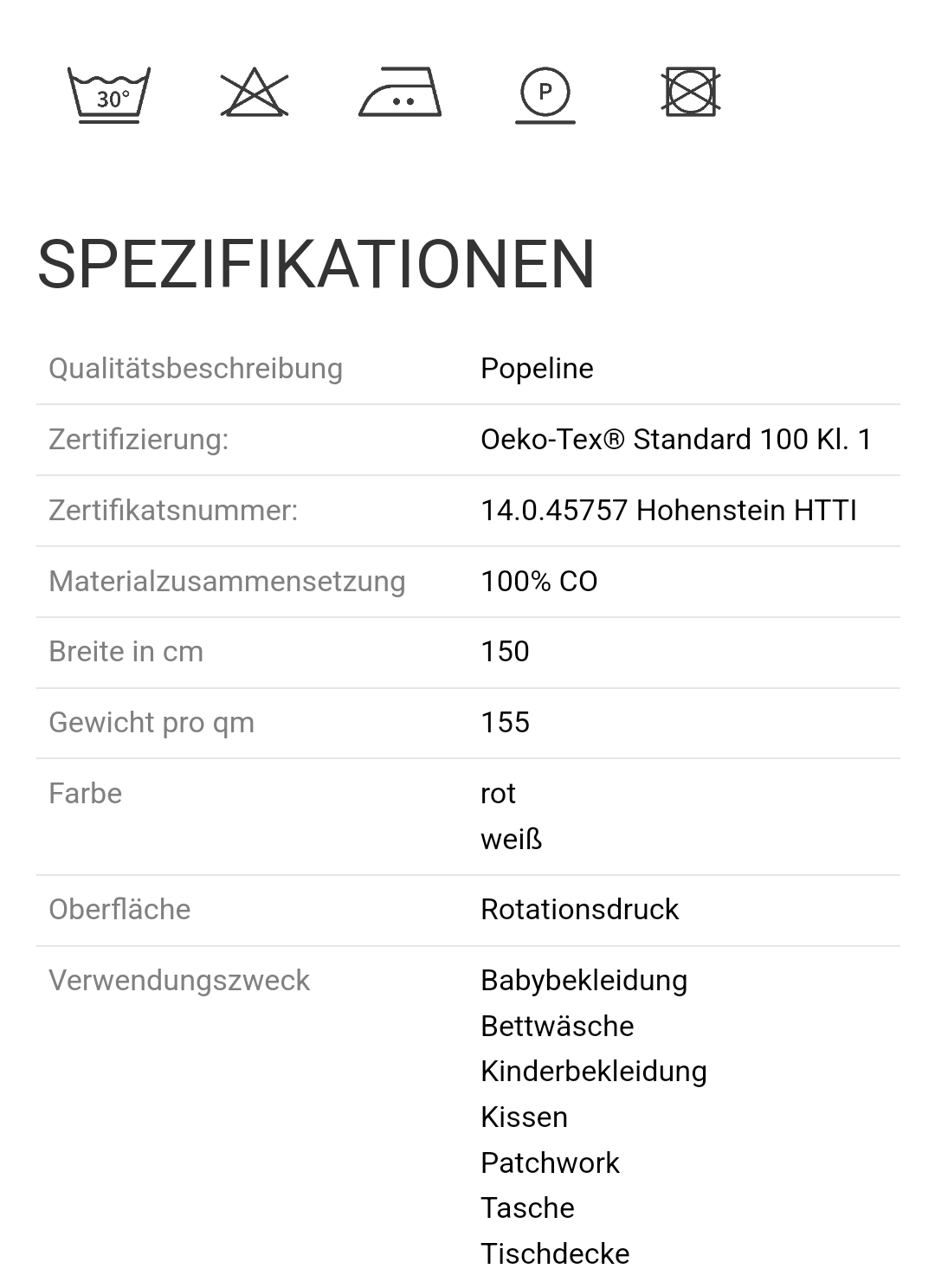
Task: Click the weight value 155
Action: [x=505, y=723]
